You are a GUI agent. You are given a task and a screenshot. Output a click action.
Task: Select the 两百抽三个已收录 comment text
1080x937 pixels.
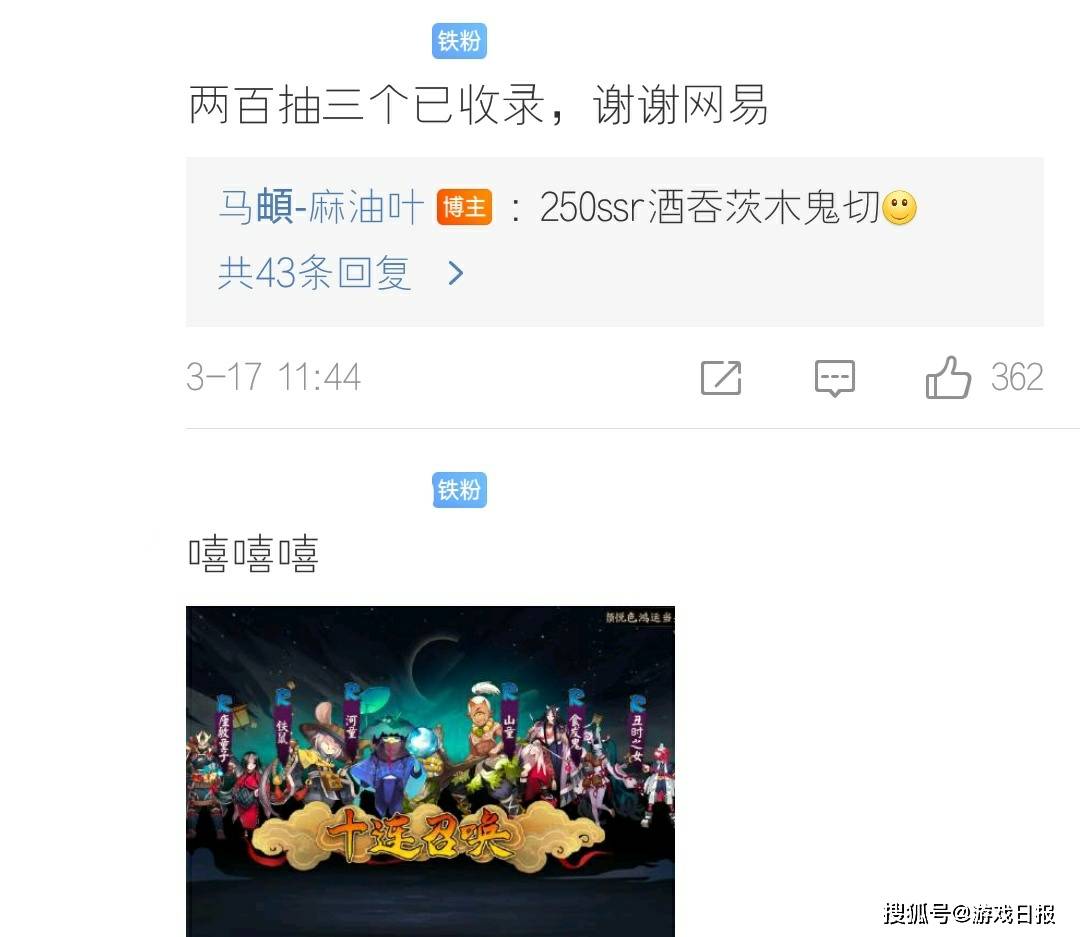pos(367,105)
